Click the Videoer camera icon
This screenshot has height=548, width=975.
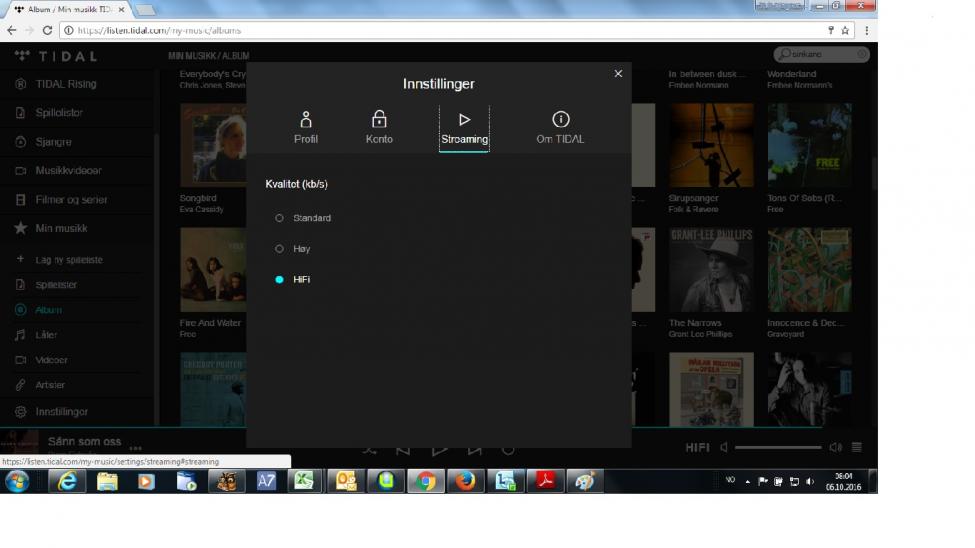(21, 360)
